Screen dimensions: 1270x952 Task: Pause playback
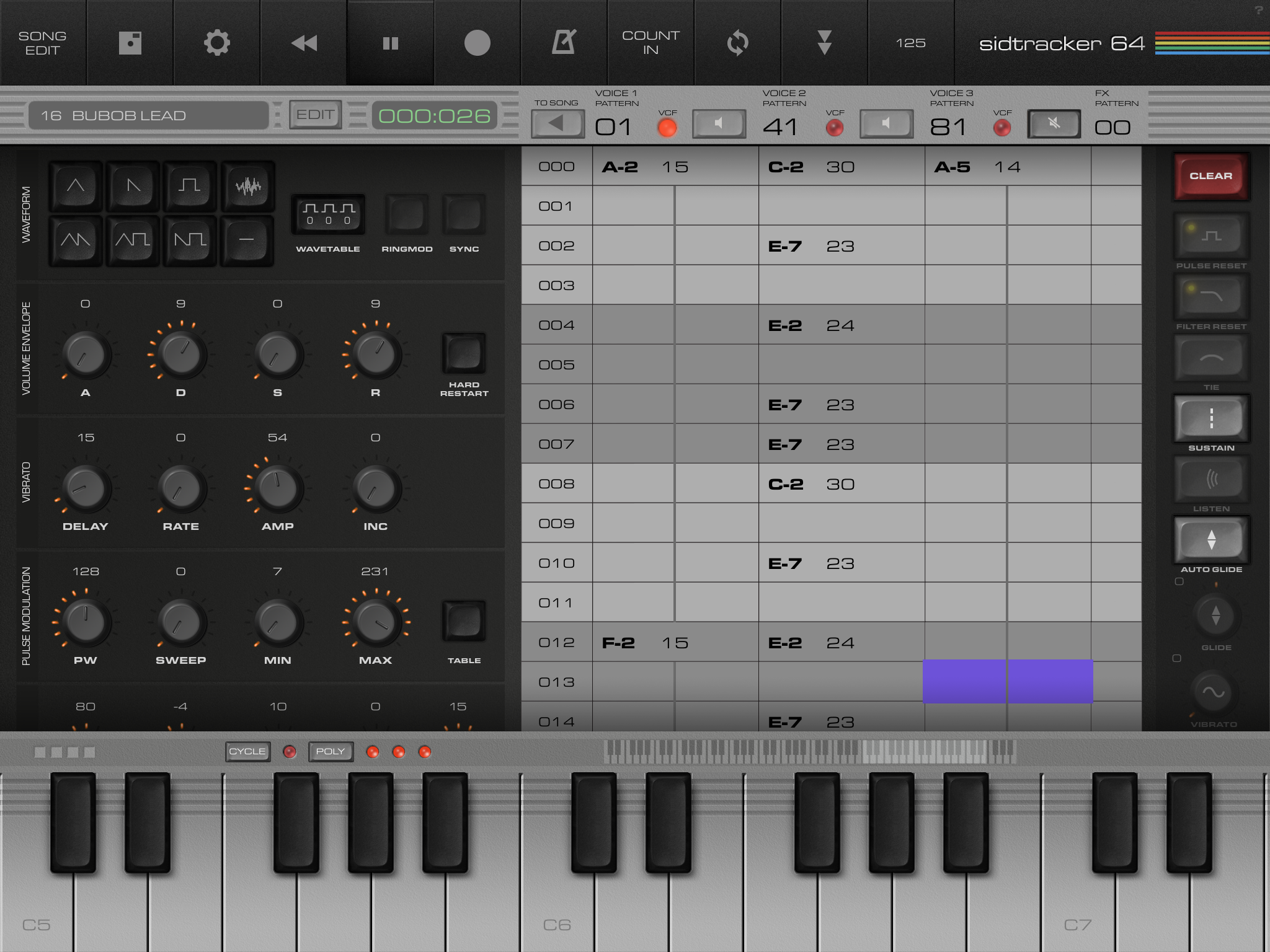391,43
